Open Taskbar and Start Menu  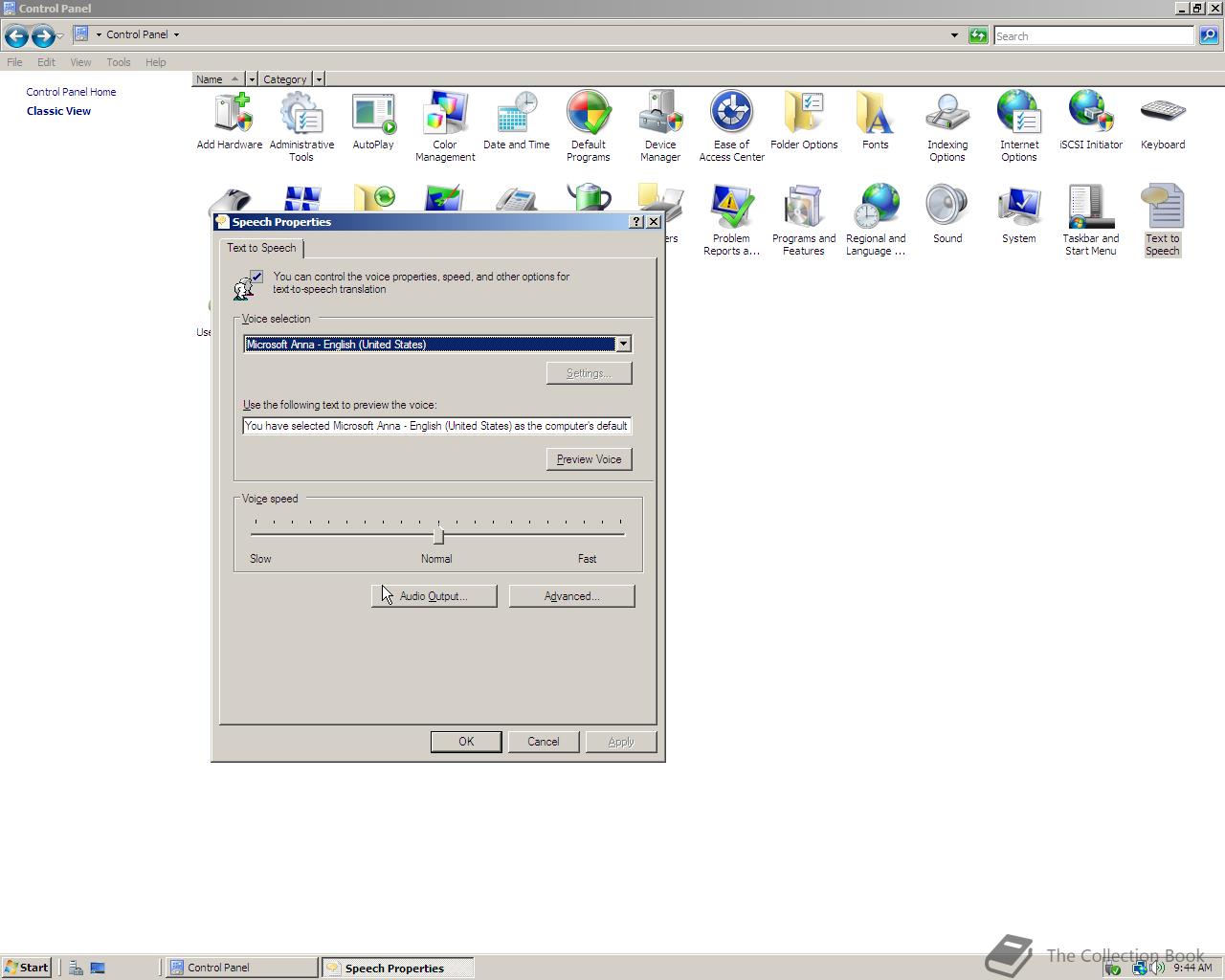click(1091, 220)
